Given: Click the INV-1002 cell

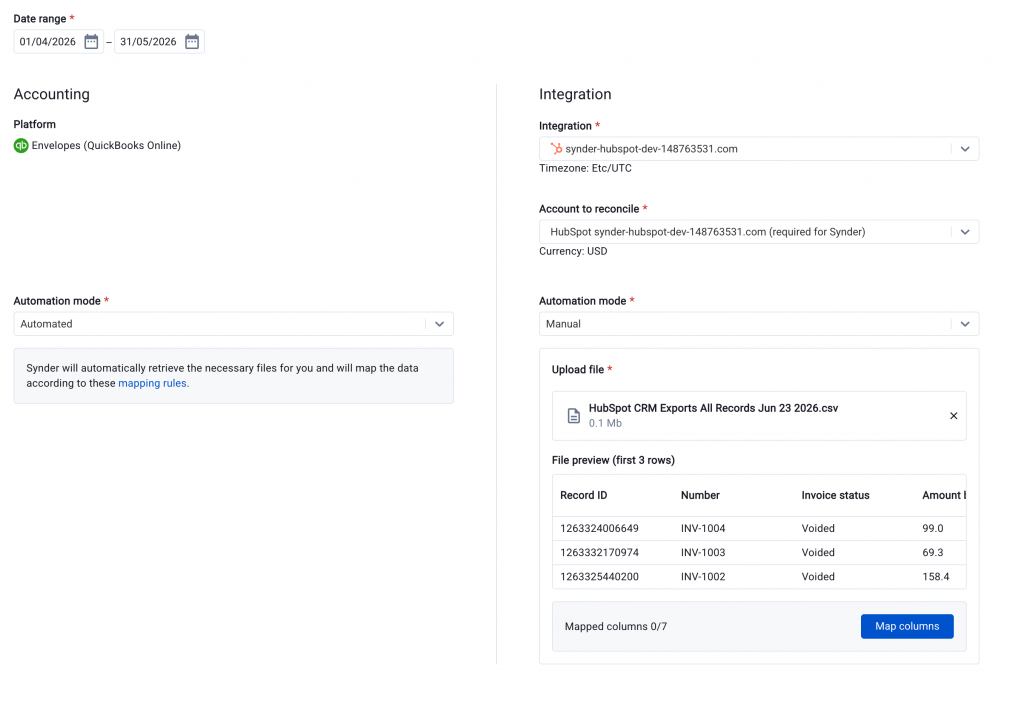Looking at the screenshot, I should click(x=703, y=577).
